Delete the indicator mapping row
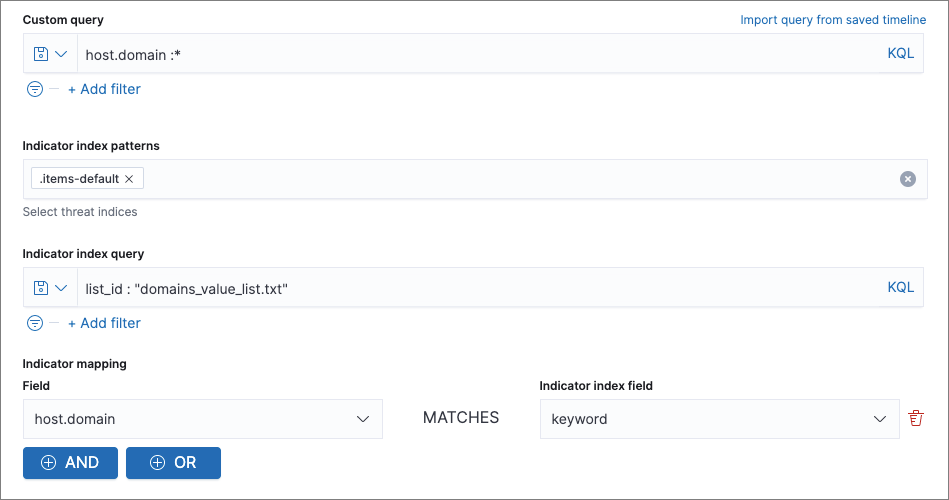This screenshot has height=500, width=949. click(x=915, y=419)
